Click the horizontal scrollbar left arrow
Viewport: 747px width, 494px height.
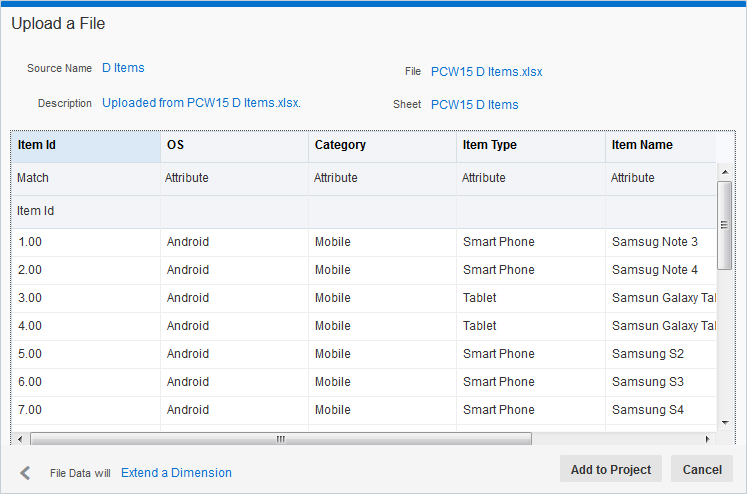20,439
